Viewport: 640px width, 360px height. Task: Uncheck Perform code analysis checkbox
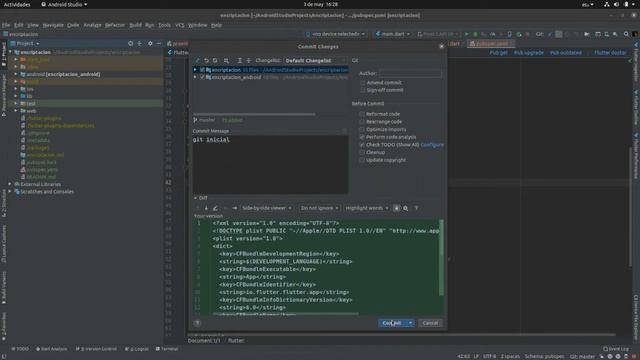click(362, 137)
